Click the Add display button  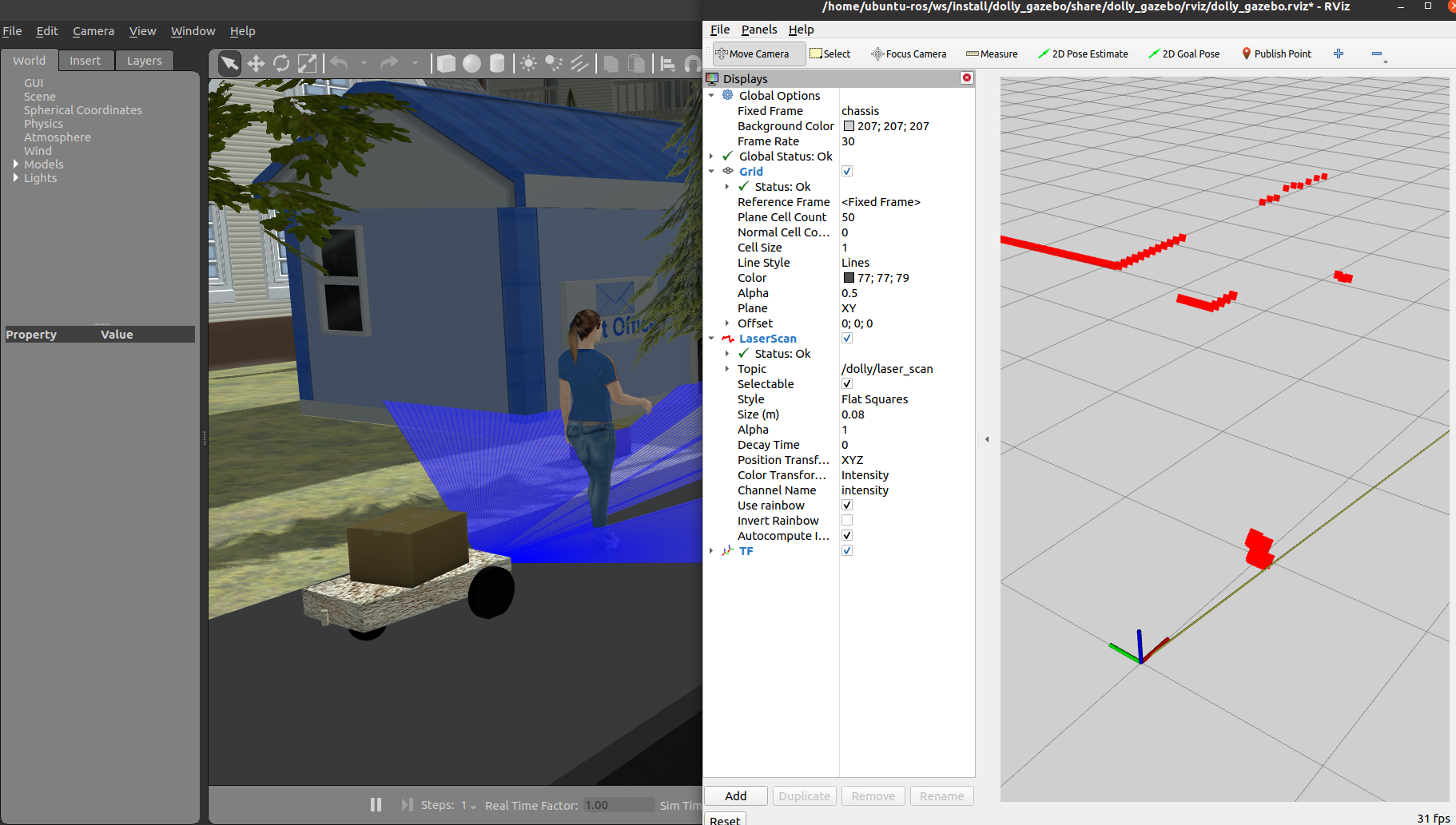click(736, 795)
